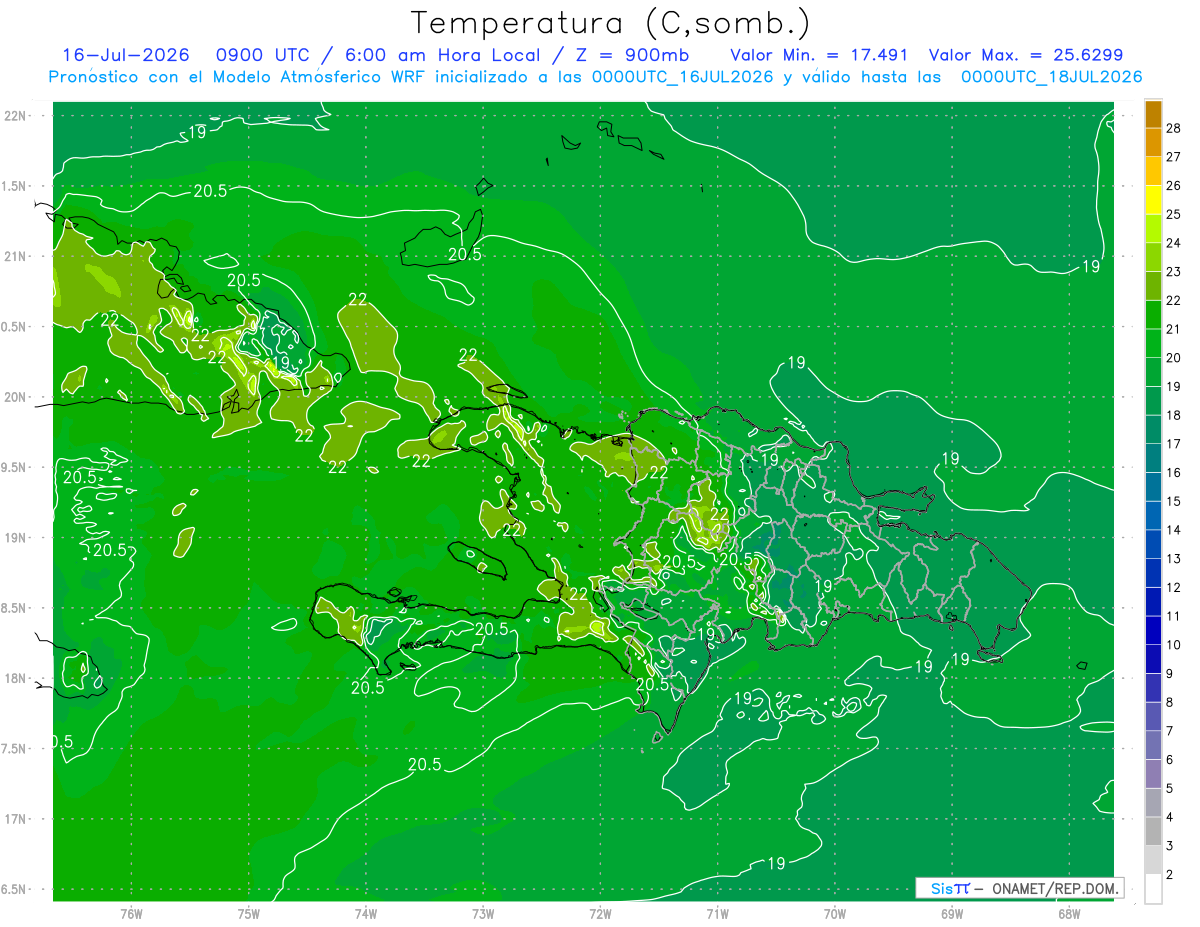Screen dimensions: 1200x927
Task: Click the 73W longitude axis label
Action: click(x=483, y=914)
